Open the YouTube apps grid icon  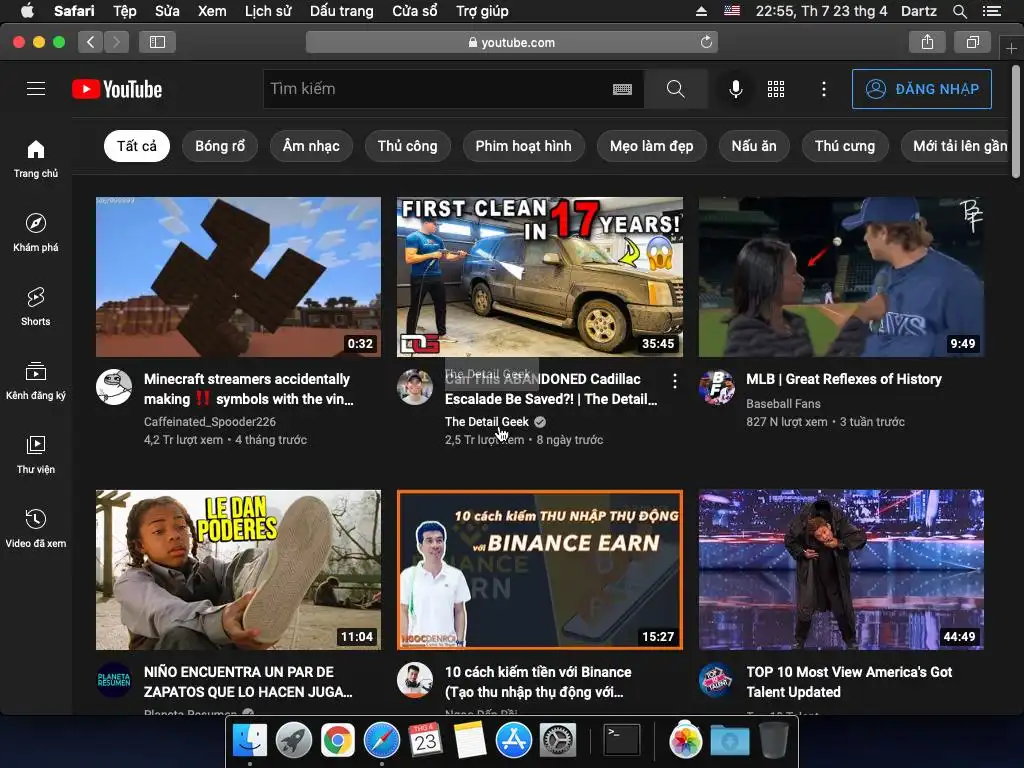[776, 89]
